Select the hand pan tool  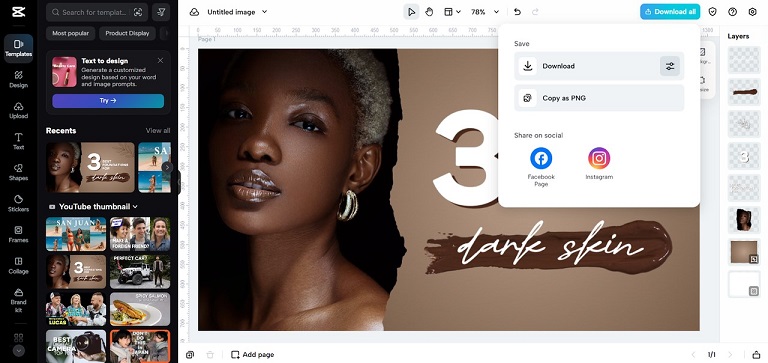(x=429, y=12)
